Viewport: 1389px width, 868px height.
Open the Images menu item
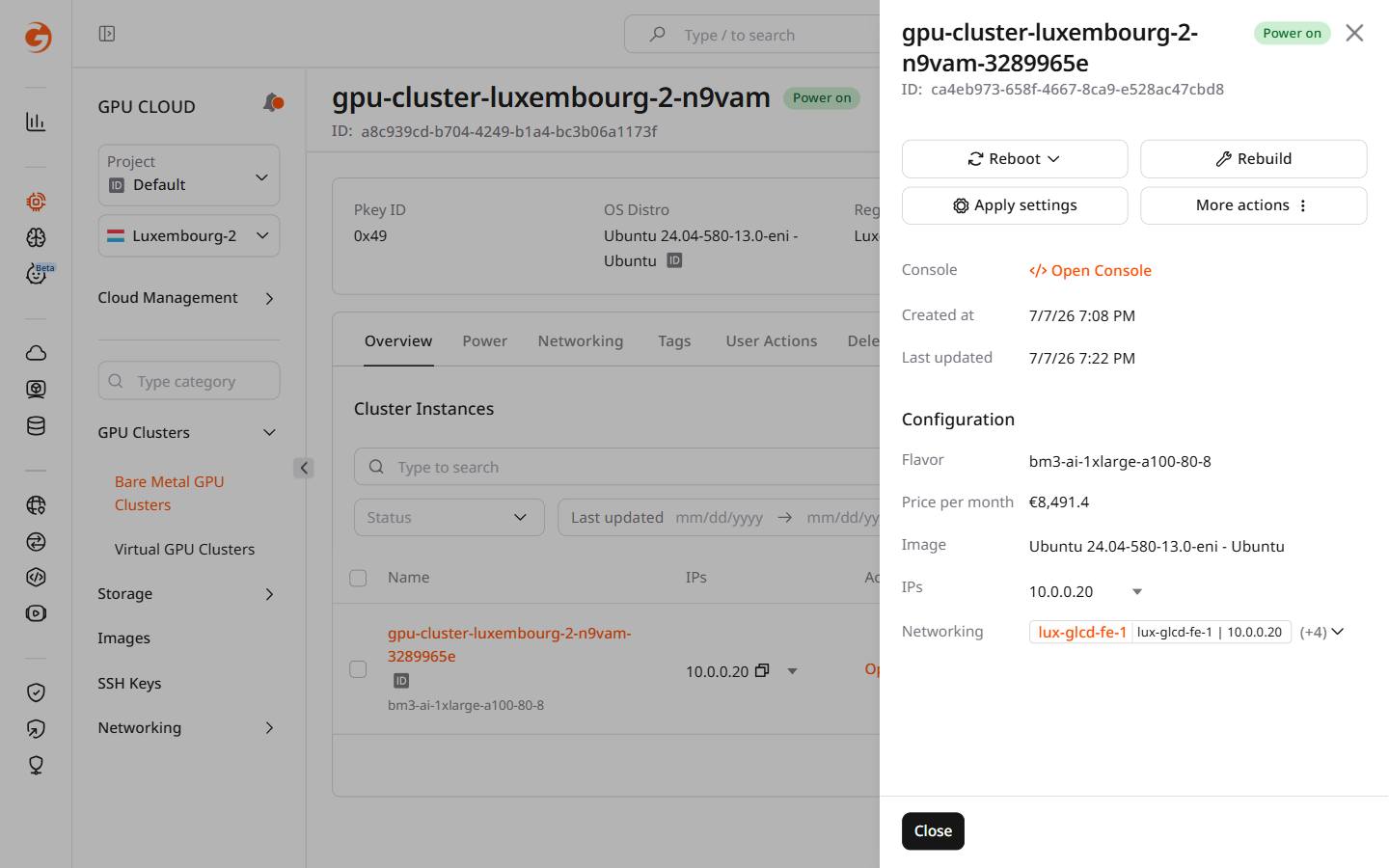pyautogui.click(x=123, y=637)
